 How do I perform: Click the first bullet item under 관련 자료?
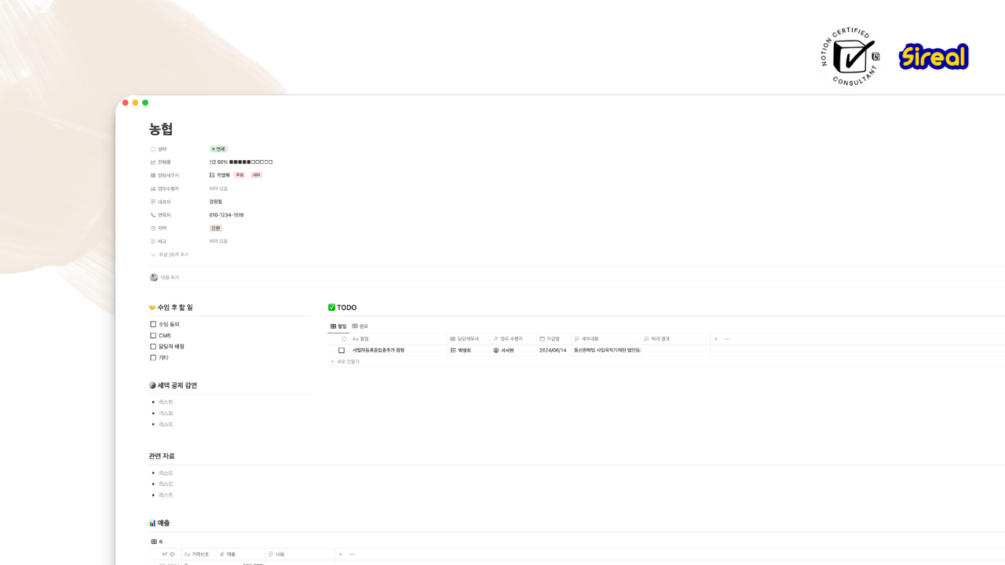[166, 473]
